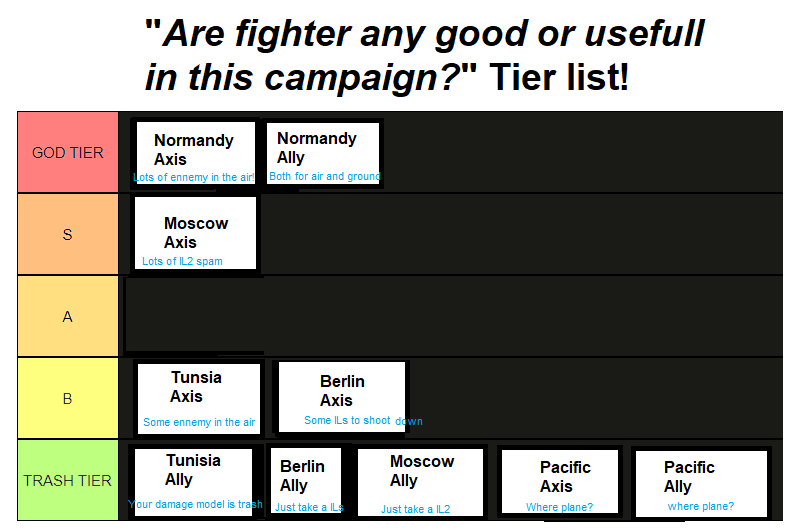Click empty space in the S tier row
This screenshot has width=801, height=530.
pos(520,235)
